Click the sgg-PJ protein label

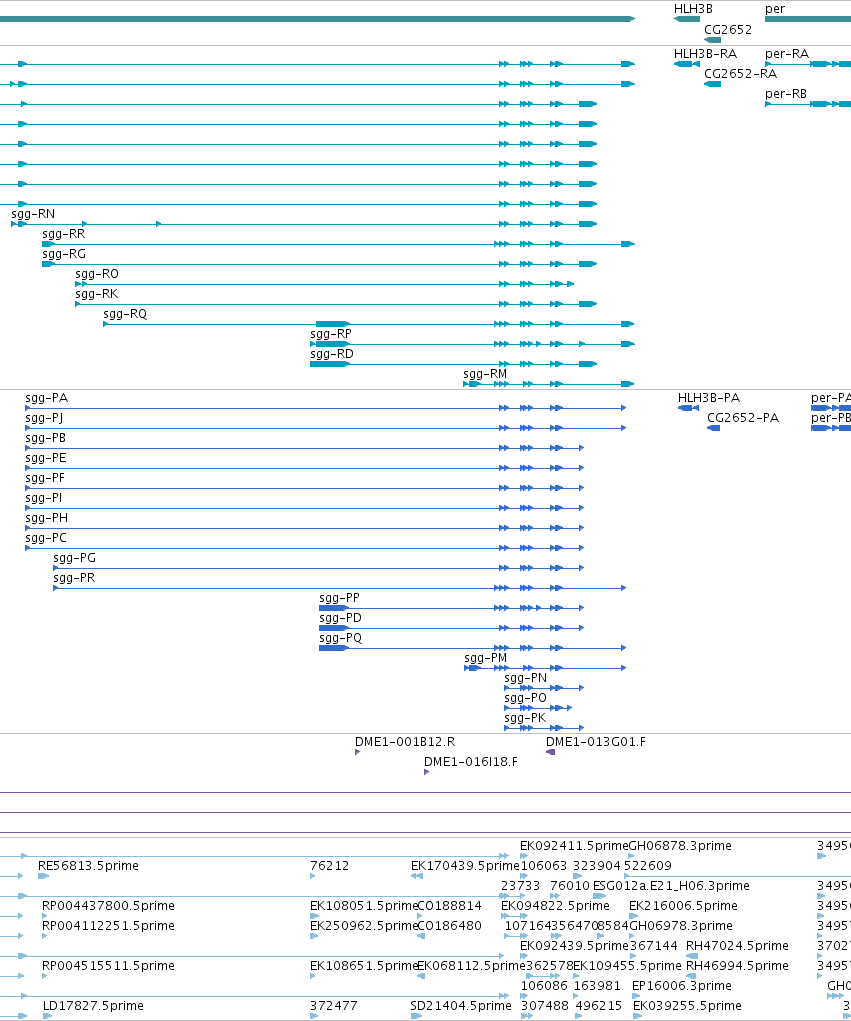(44, 419)
